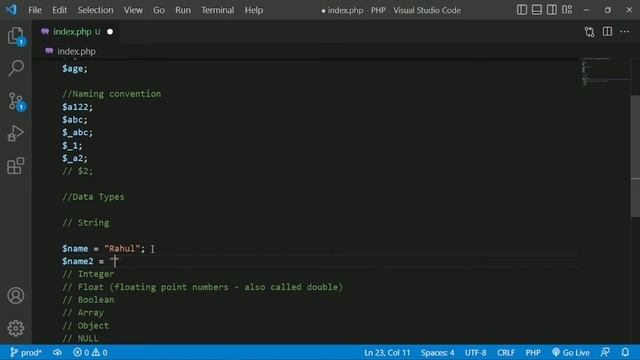Click the // String comment
This screenshot has height=360, width=640.
point(86,223)
